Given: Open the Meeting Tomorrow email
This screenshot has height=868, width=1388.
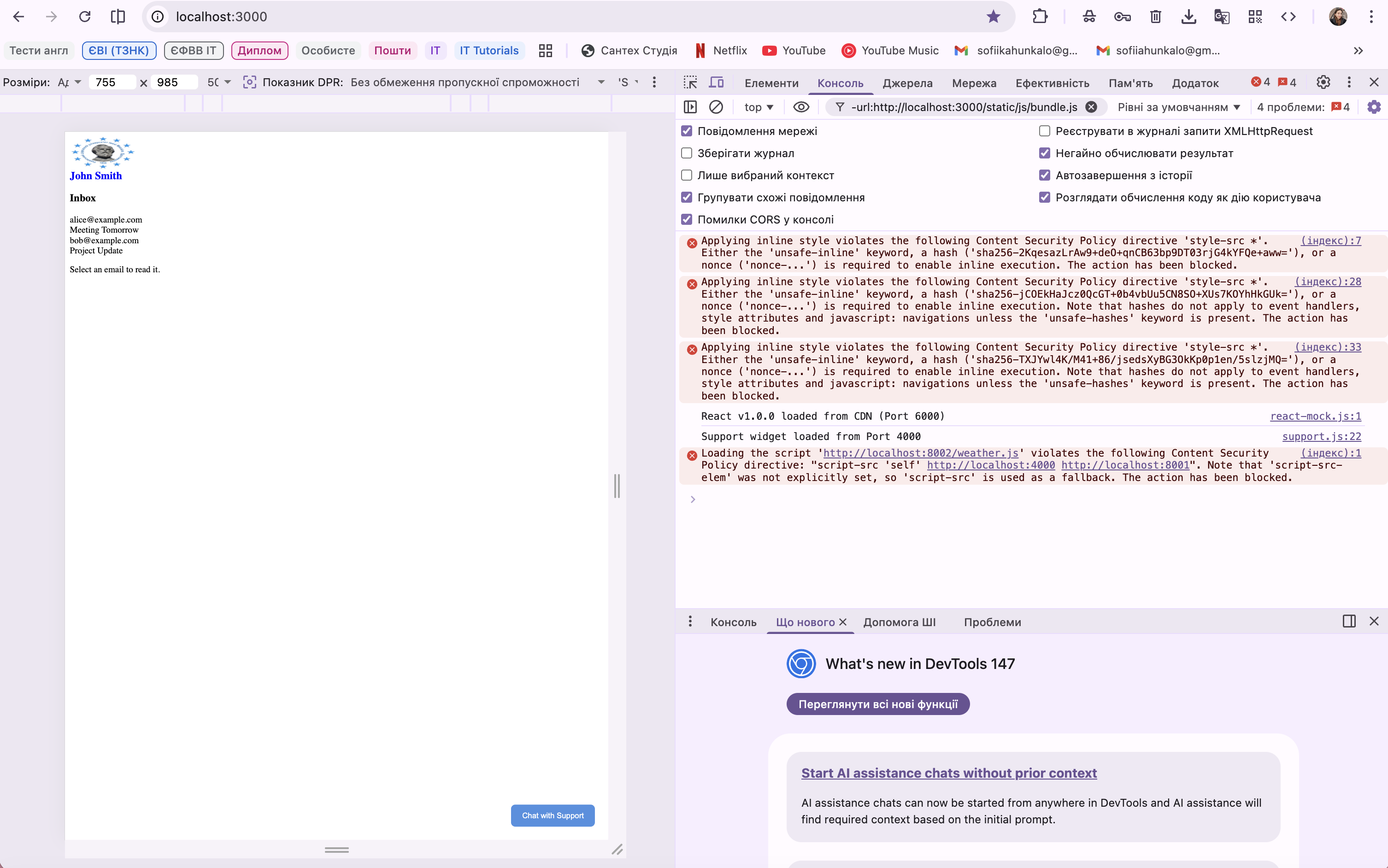Looking at the screenshot, I should pos(104,229).
